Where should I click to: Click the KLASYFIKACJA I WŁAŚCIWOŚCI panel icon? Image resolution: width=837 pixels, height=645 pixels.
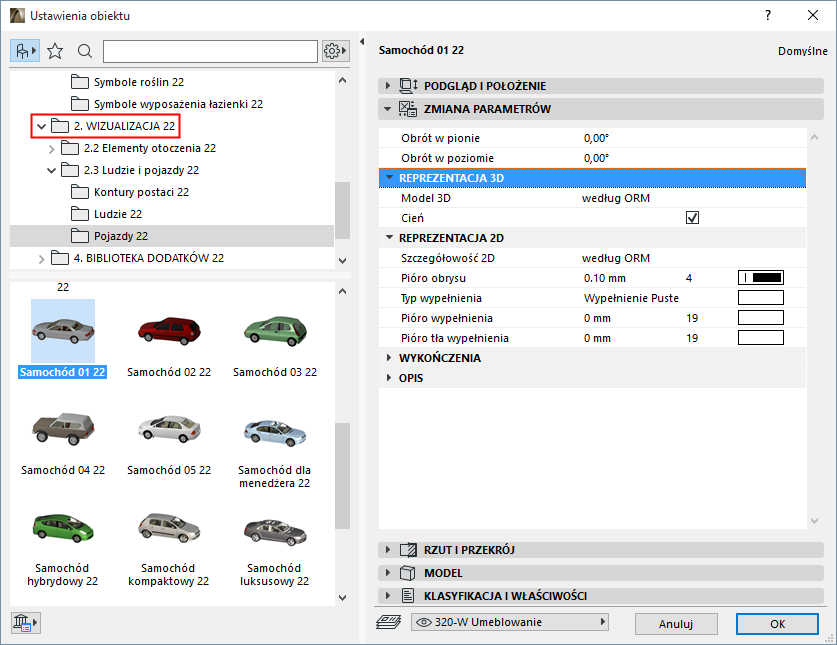click(x=408, y=594)
